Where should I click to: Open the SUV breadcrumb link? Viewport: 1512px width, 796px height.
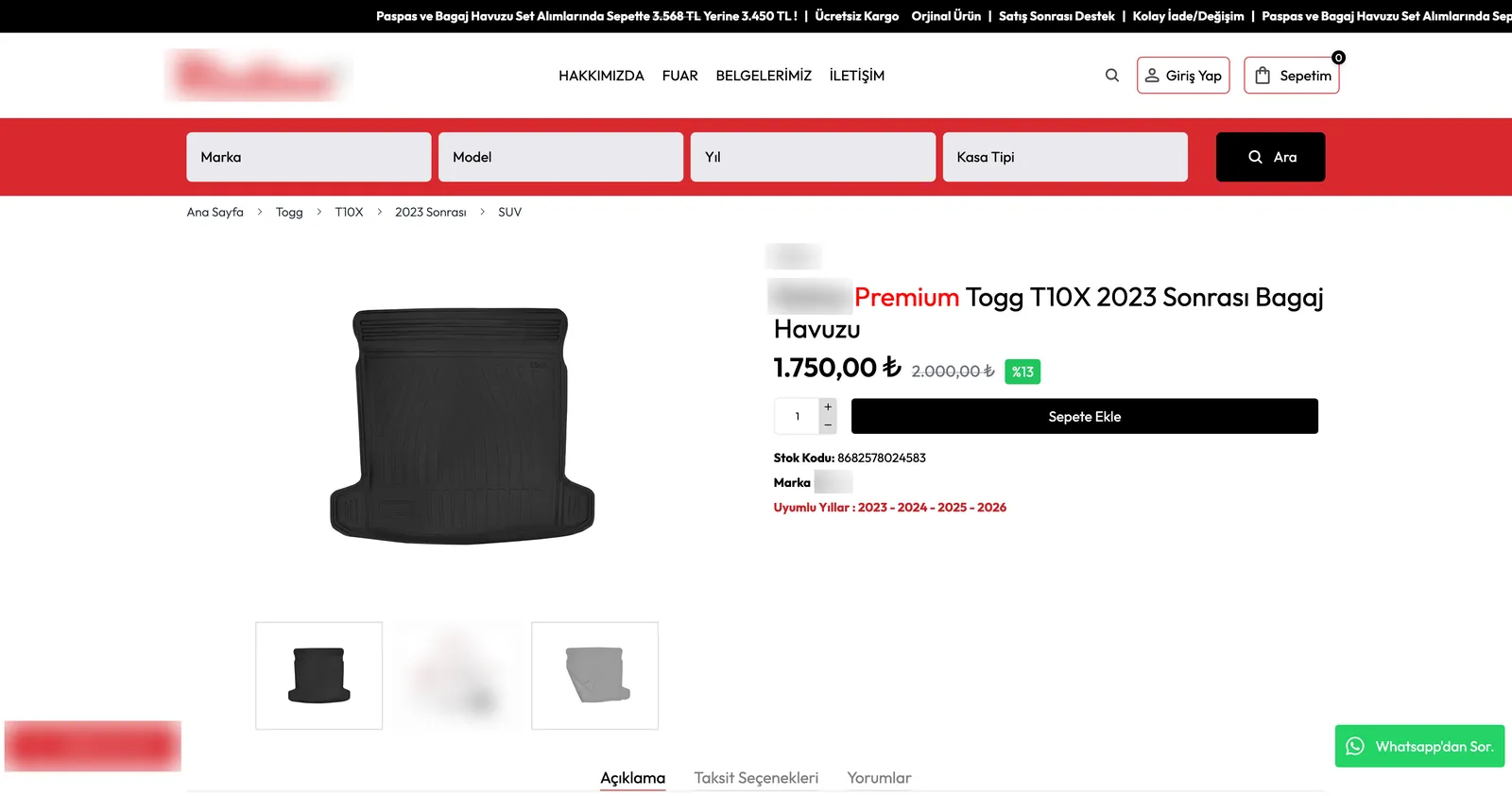point(509,212)
